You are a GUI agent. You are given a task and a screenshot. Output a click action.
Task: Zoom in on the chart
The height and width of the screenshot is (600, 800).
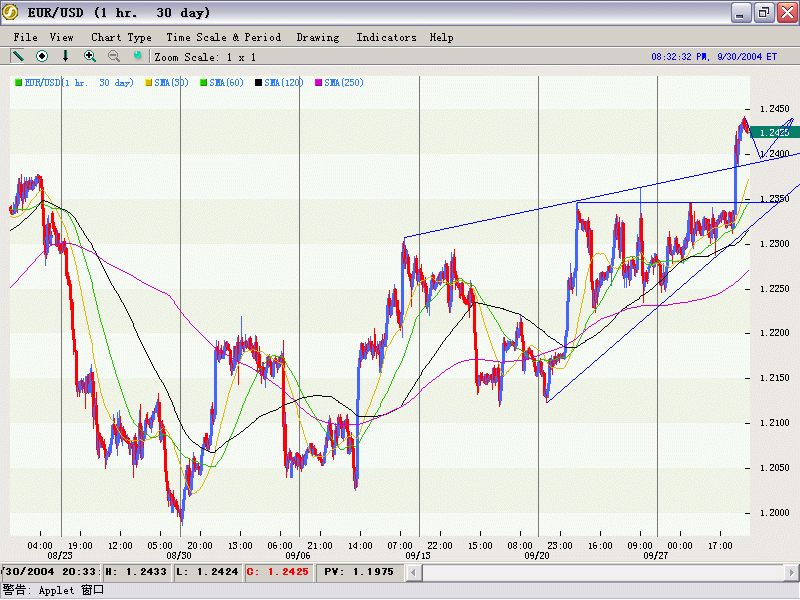90,57
